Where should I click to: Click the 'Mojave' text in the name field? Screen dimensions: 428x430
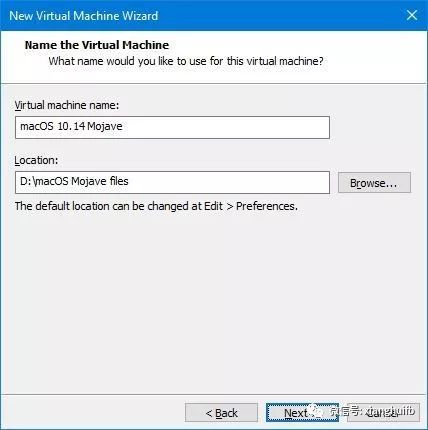pos(105,127)
